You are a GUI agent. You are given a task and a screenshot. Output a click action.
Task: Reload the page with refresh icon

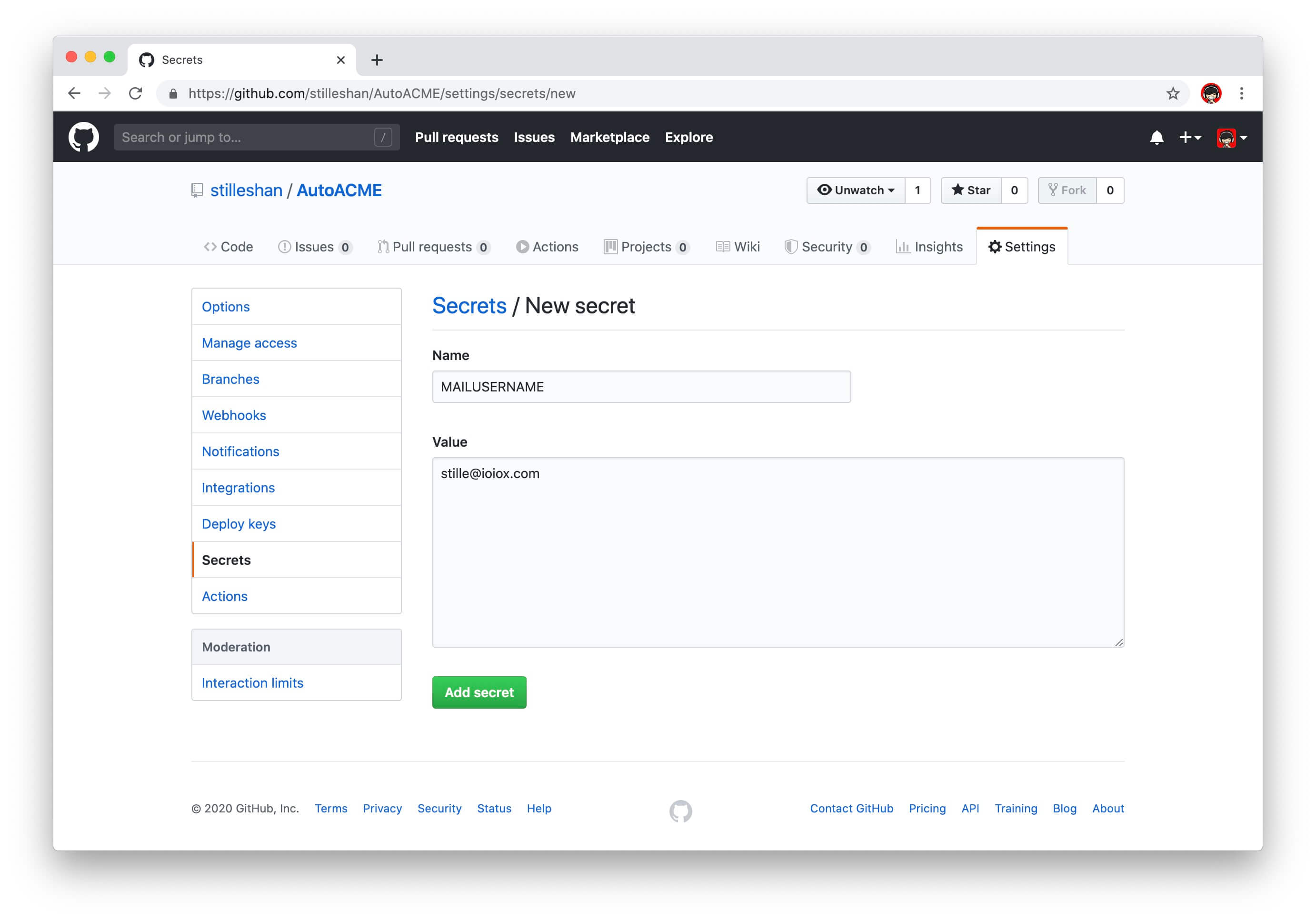coord(135,93)
